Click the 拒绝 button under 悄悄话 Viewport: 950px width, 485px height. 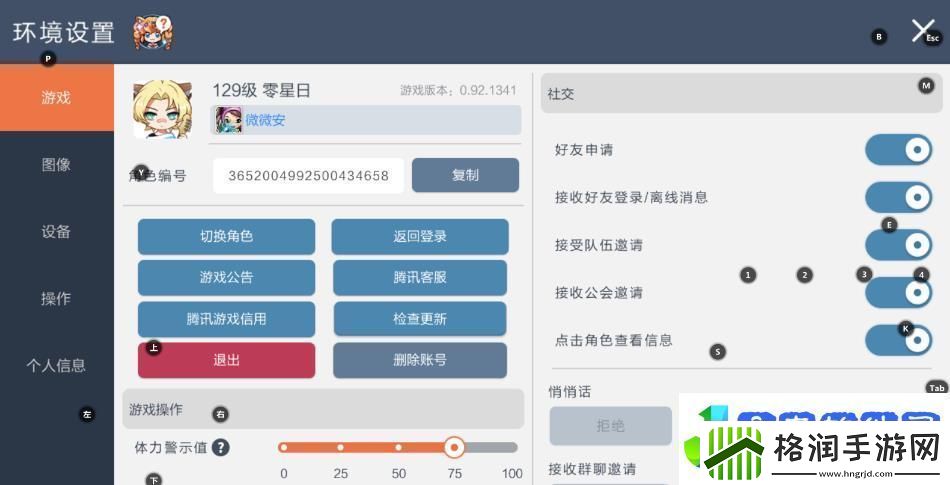[611, 426]
